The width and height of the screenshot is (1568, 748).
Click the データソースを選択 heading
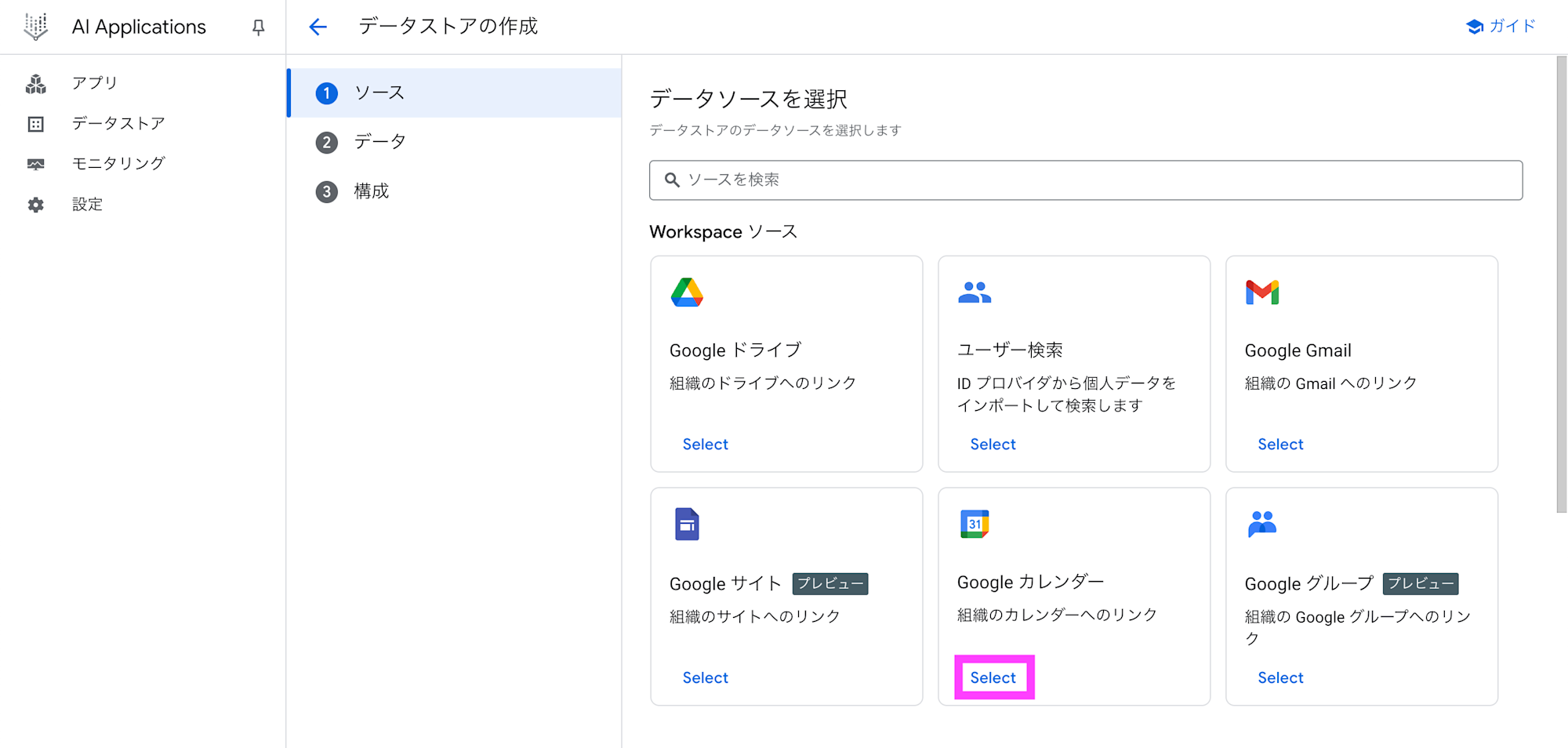pos(749,100)
